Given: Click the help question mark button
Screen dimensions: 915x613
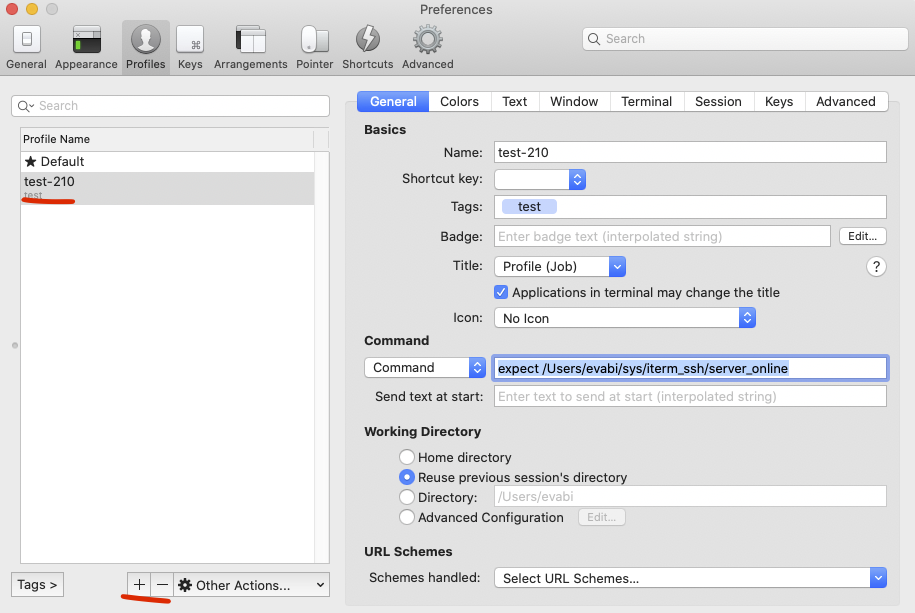Looking at the screenshot, I should click(x=876, y=267).
